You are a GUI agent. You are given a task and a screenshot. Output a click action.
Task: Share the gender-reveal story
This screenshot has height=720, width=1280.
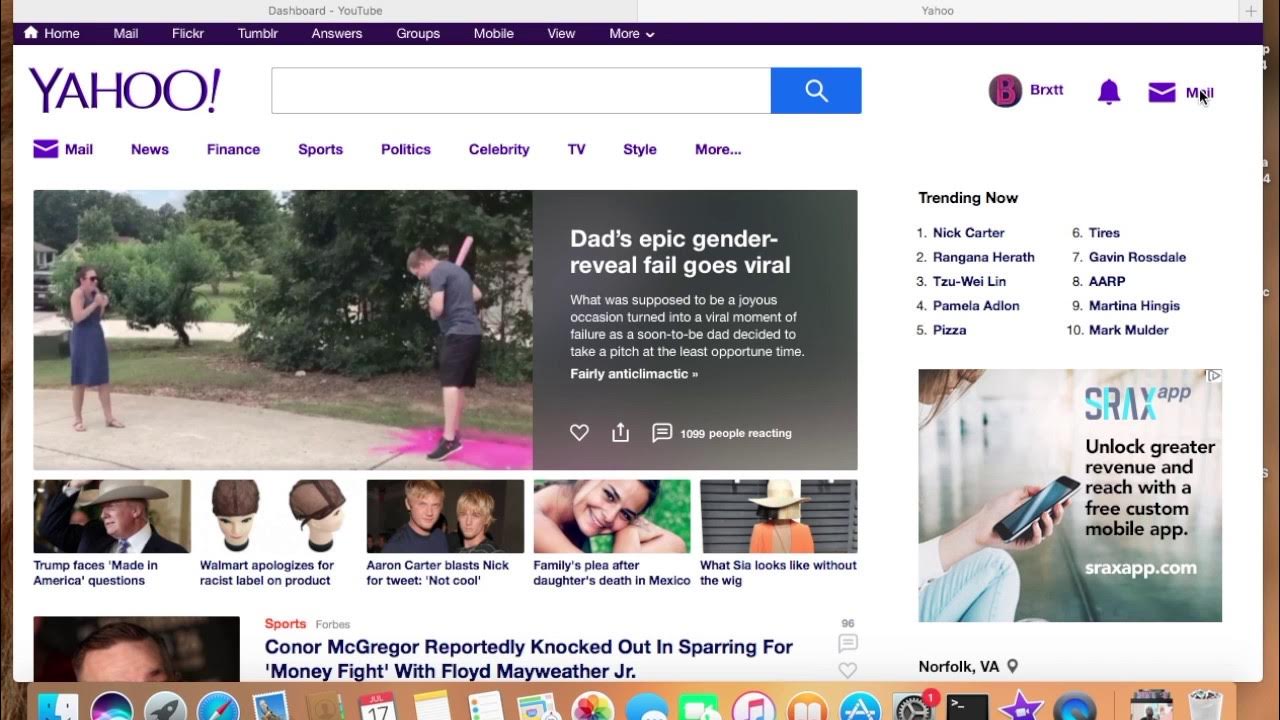click(620, 432)
